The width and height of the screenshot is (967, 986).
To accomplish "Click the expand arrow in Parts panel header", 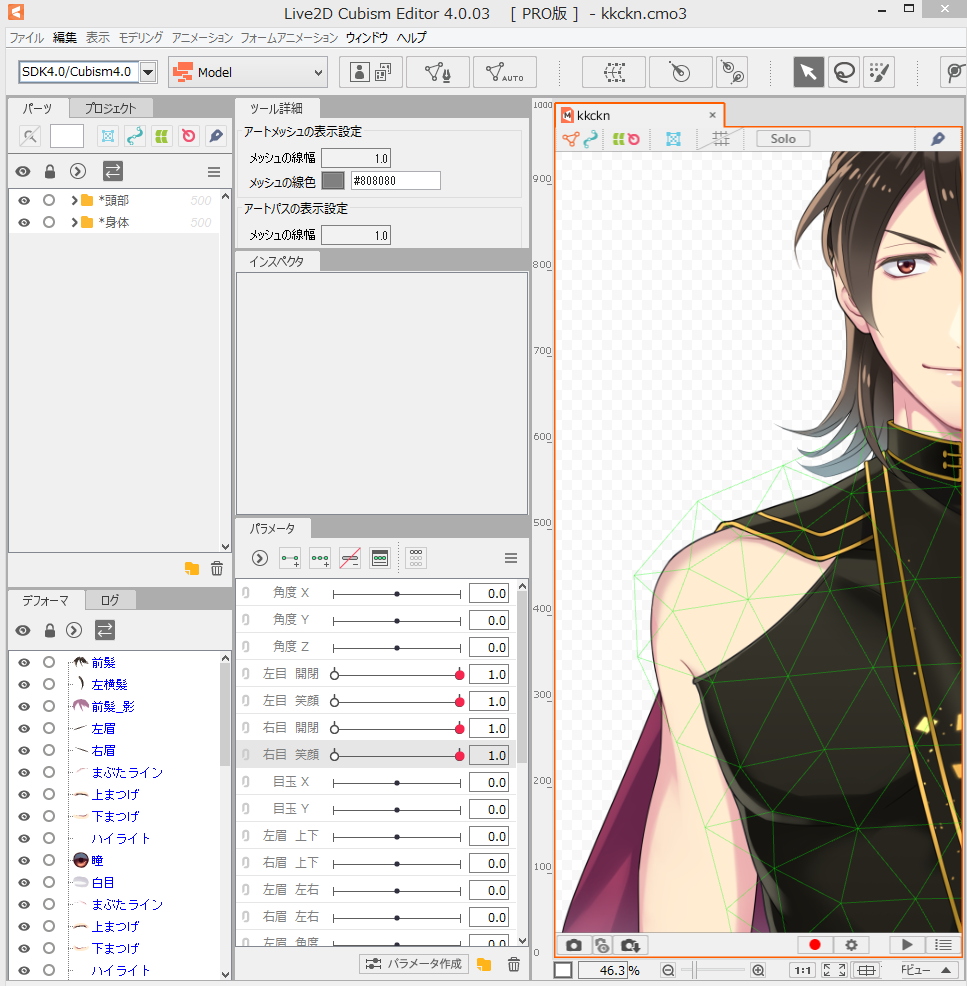I will 77,171.
